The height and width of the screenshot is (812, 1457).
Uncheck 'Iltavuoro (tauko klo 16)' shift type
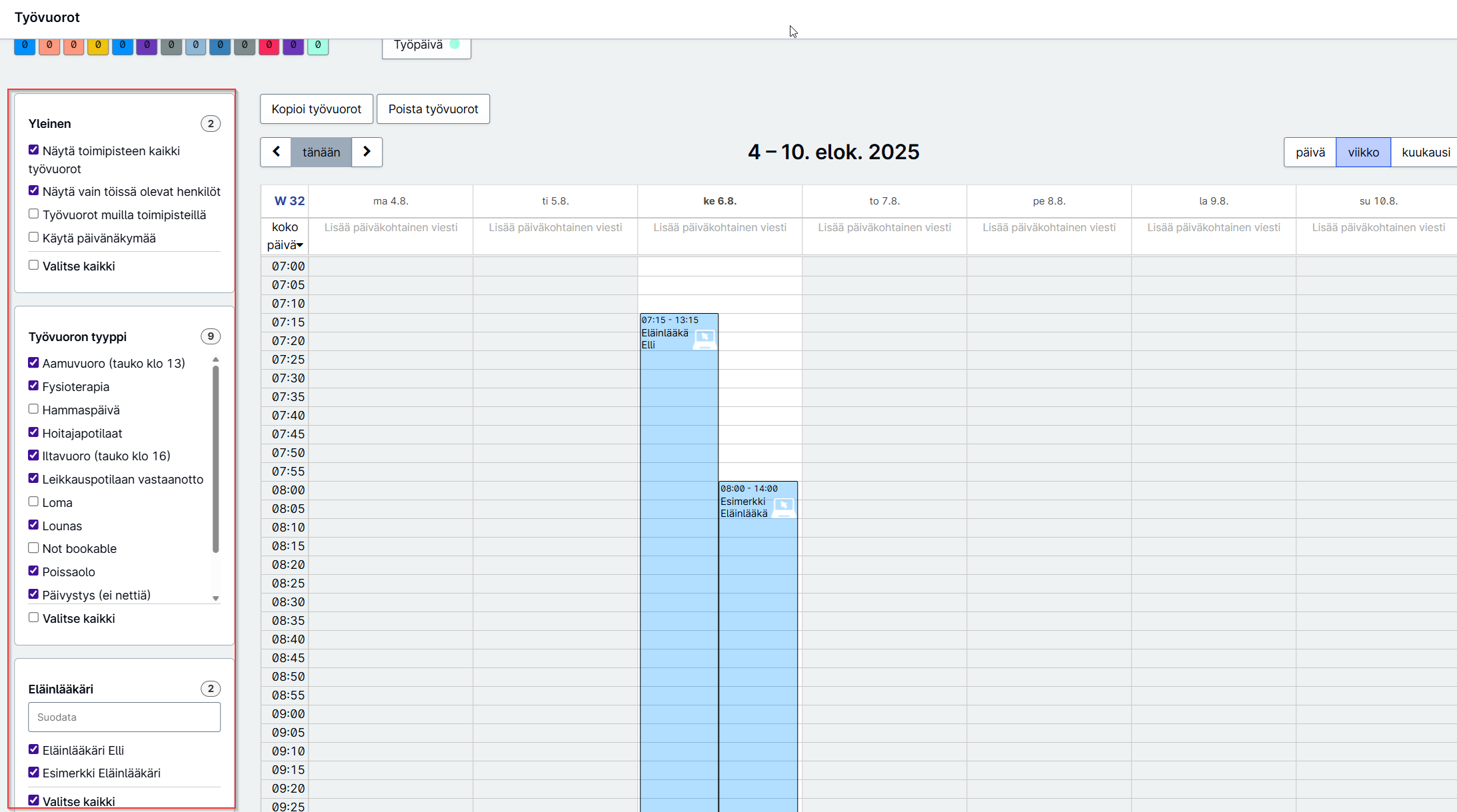(x=33, y=455)
